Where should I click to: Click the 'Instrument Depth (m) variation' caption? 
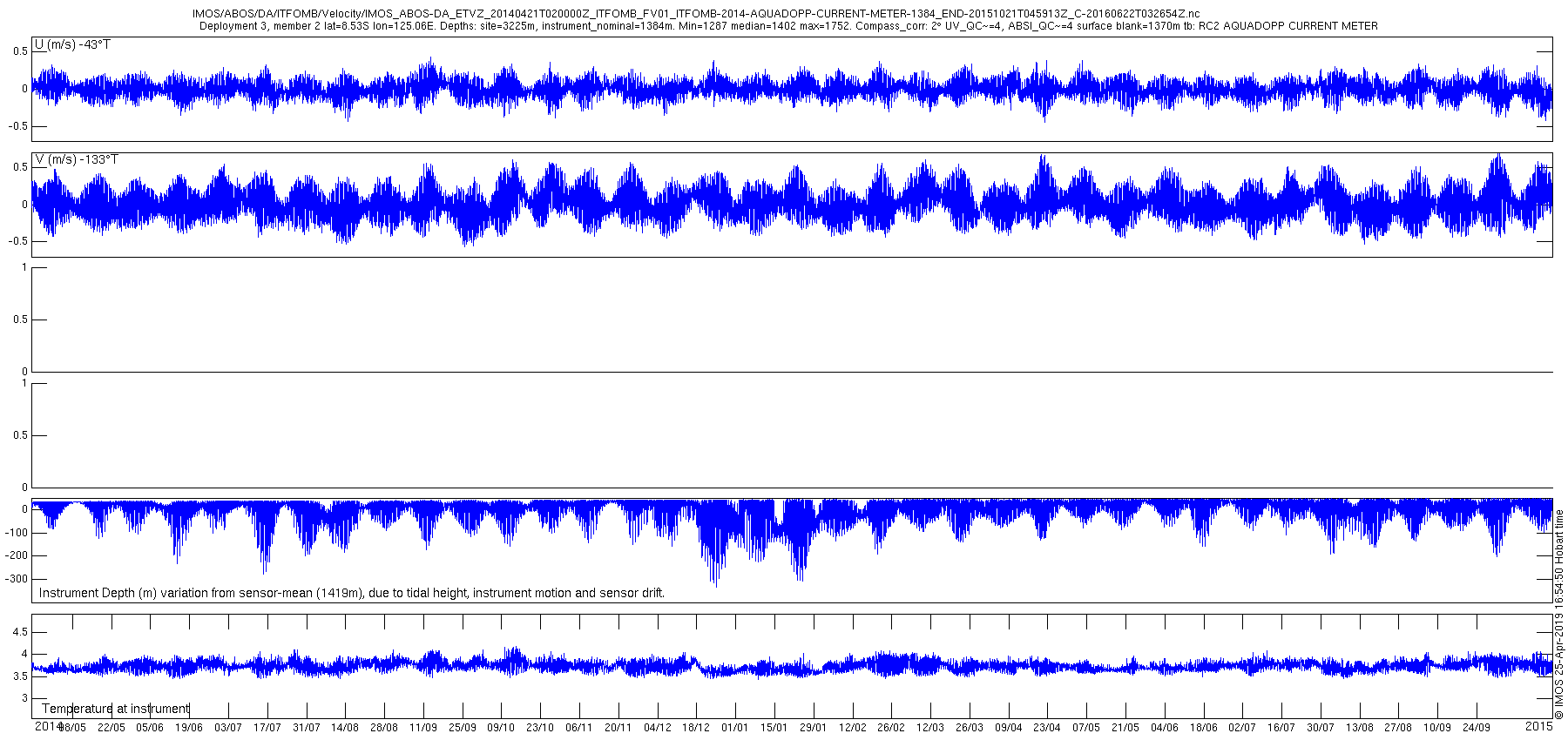tap(352, 593)
